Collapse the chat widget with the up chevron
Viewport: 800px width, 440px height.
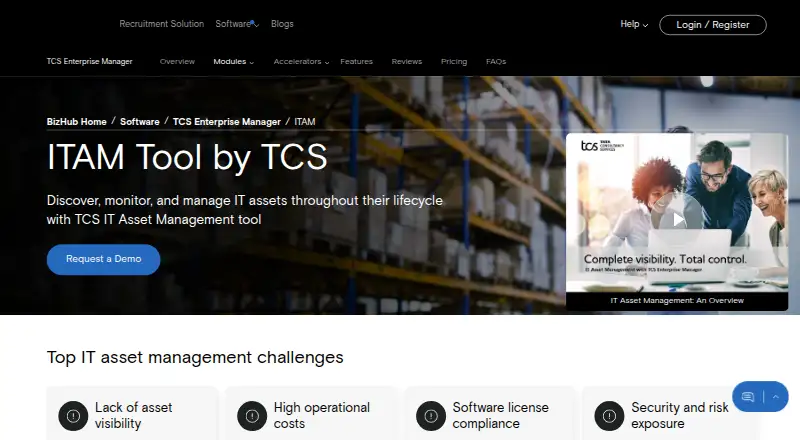pyautogui.click(x=776, y=397)
